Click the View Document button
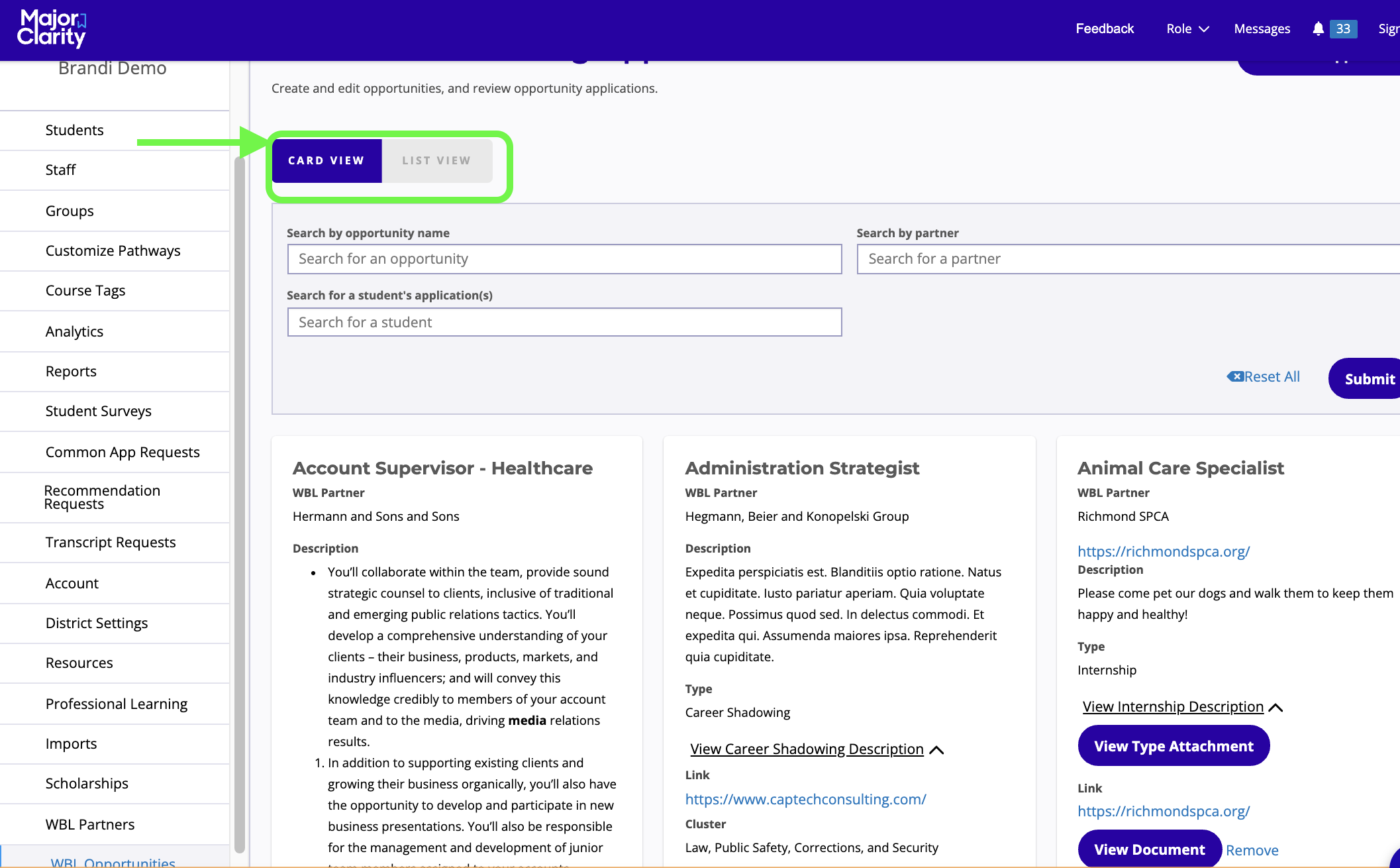Viewport: 1400px width, 868px height. (1149, 849)
